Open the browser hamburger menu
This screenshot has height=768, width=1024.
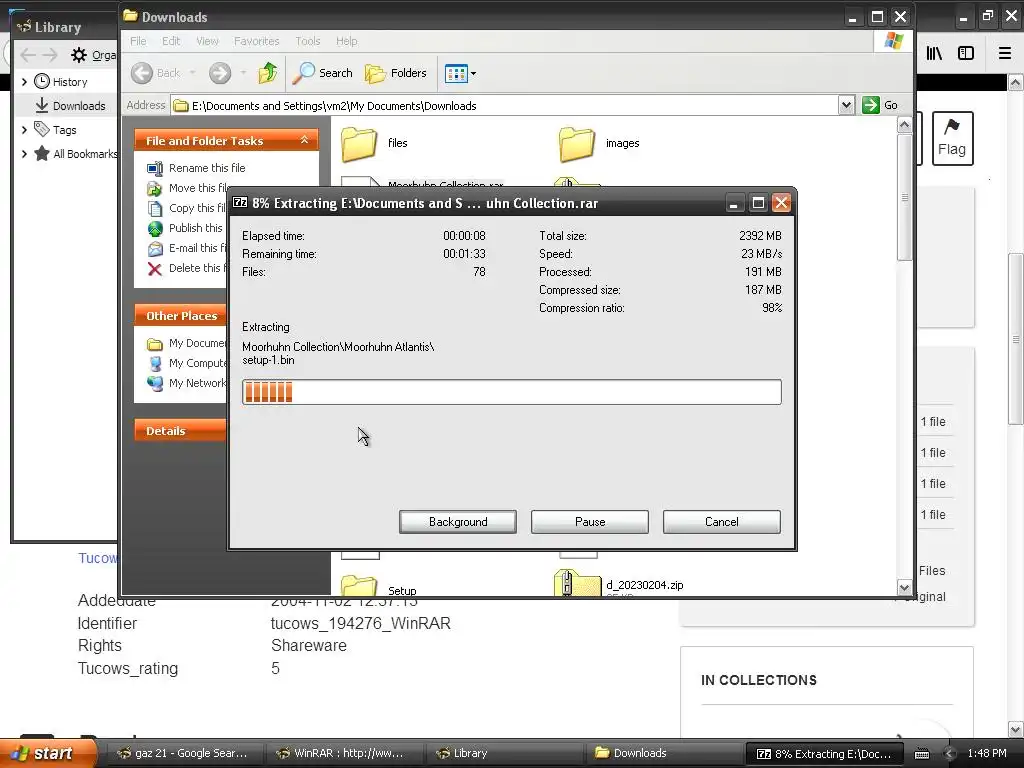pos(1005,54)
